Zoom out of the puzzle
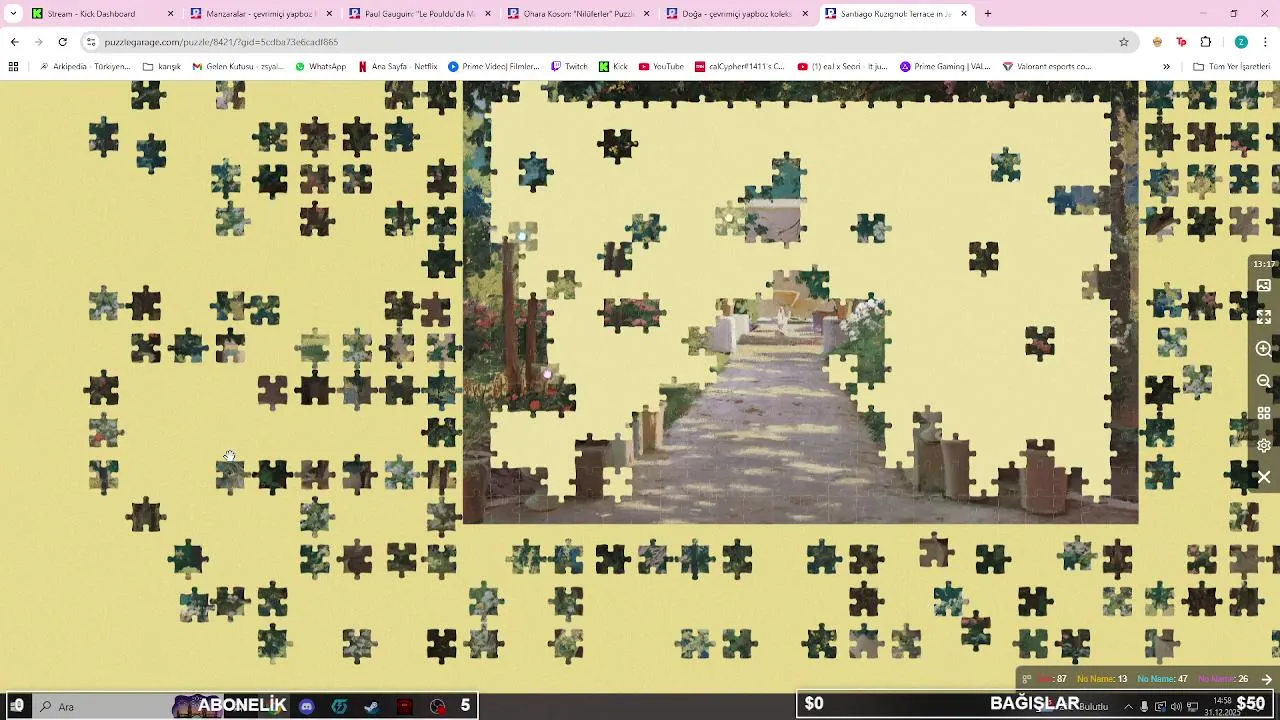Screen dimensions: 1280x720 tap(1264, 381)
